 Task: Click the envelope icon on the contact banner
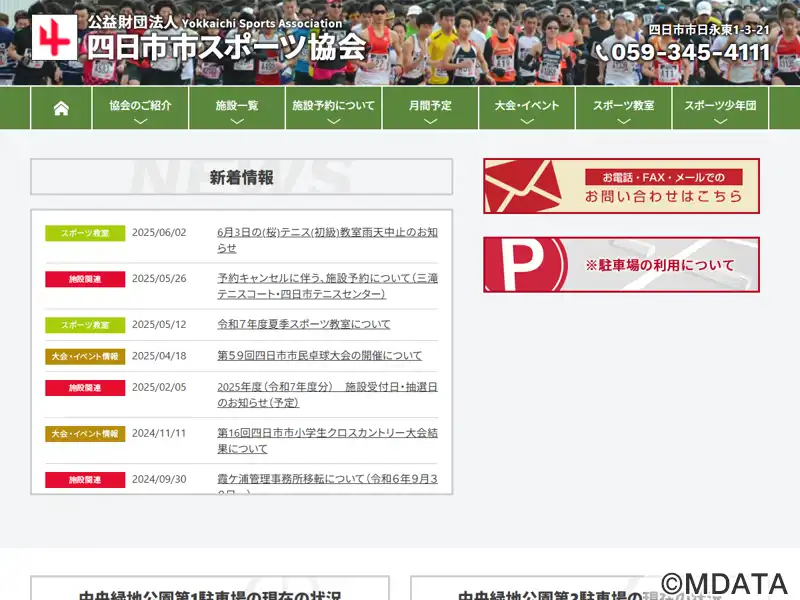tap(523, 187)
